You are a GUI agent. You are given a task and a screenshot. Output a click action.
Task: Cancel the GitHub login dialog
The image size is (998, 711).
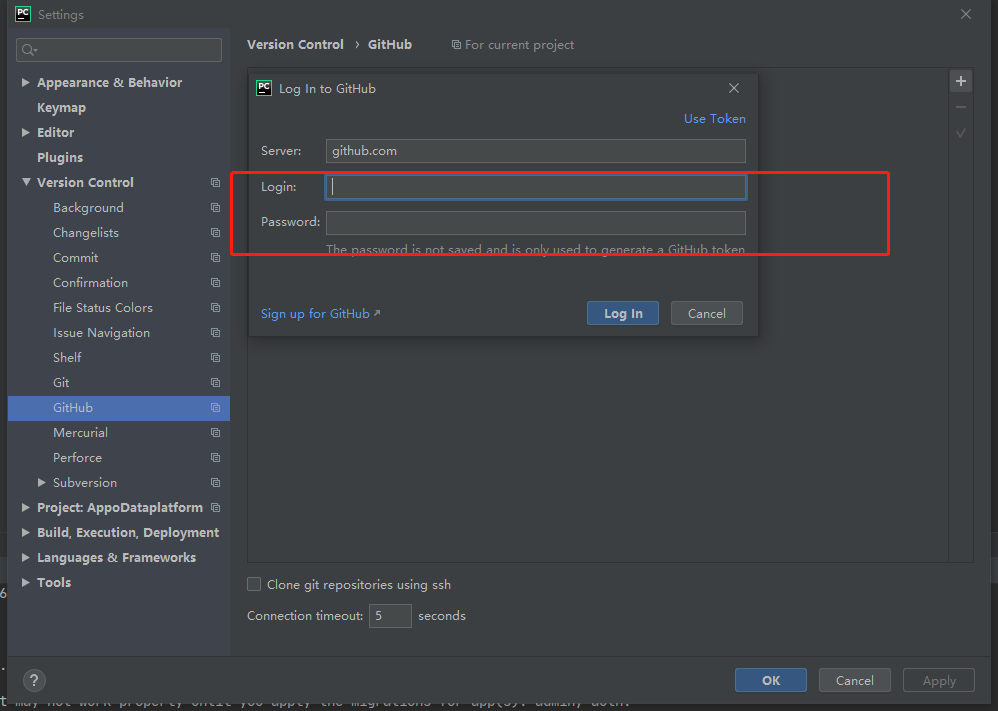click(x=706, y=313)
